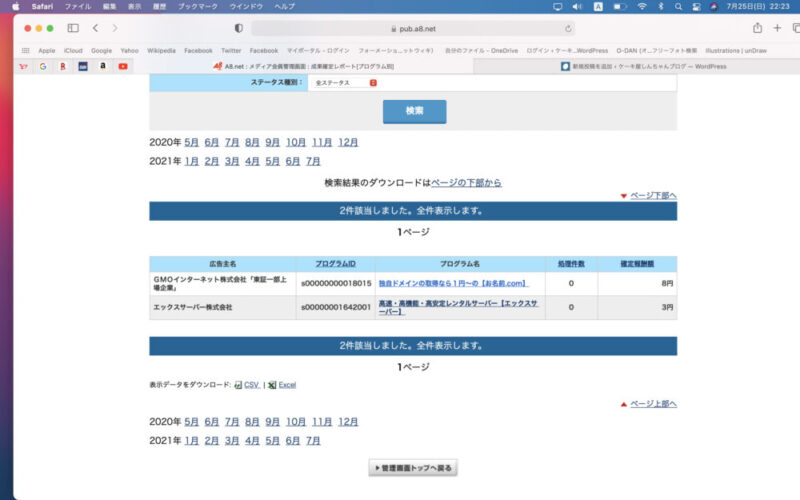Open the privacy report shield icon
This screenshot has height=500, width=800.
[x=238, y=29]
